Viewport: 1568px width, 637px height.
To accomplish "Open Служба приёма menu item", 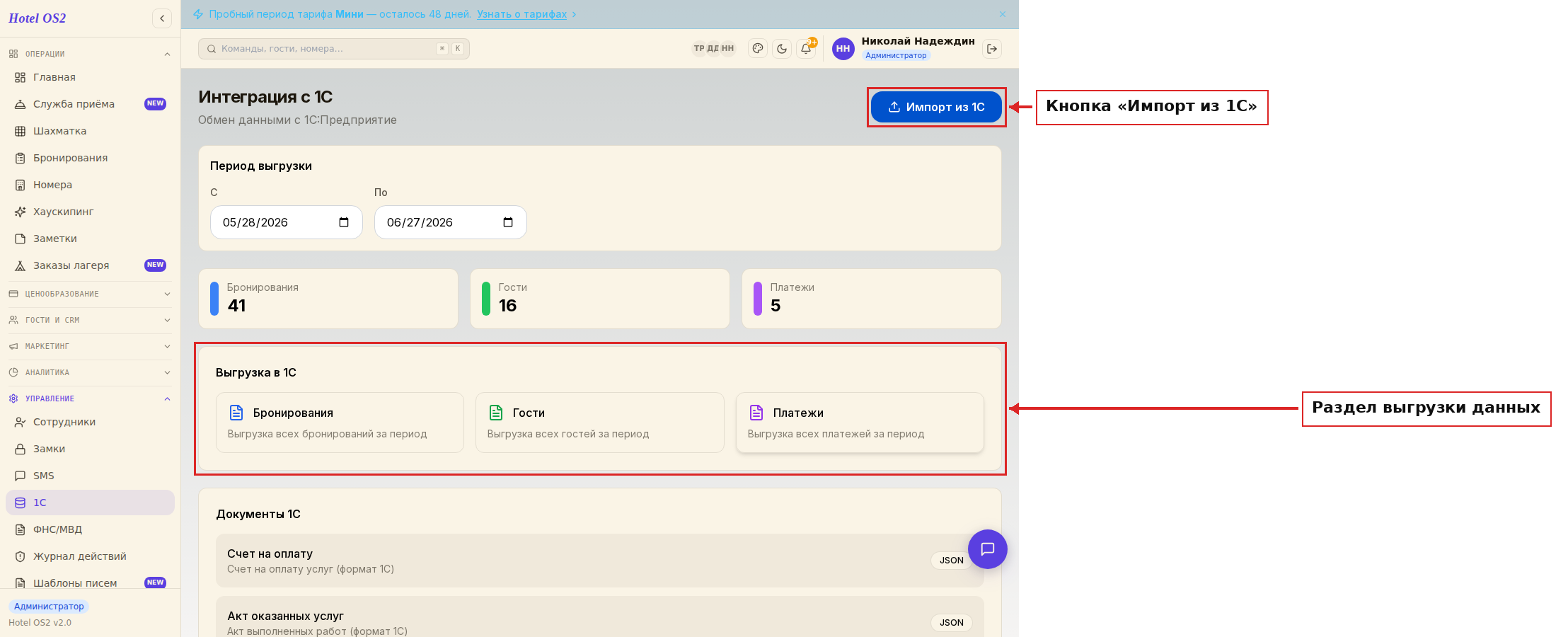I will coord(90,104).
